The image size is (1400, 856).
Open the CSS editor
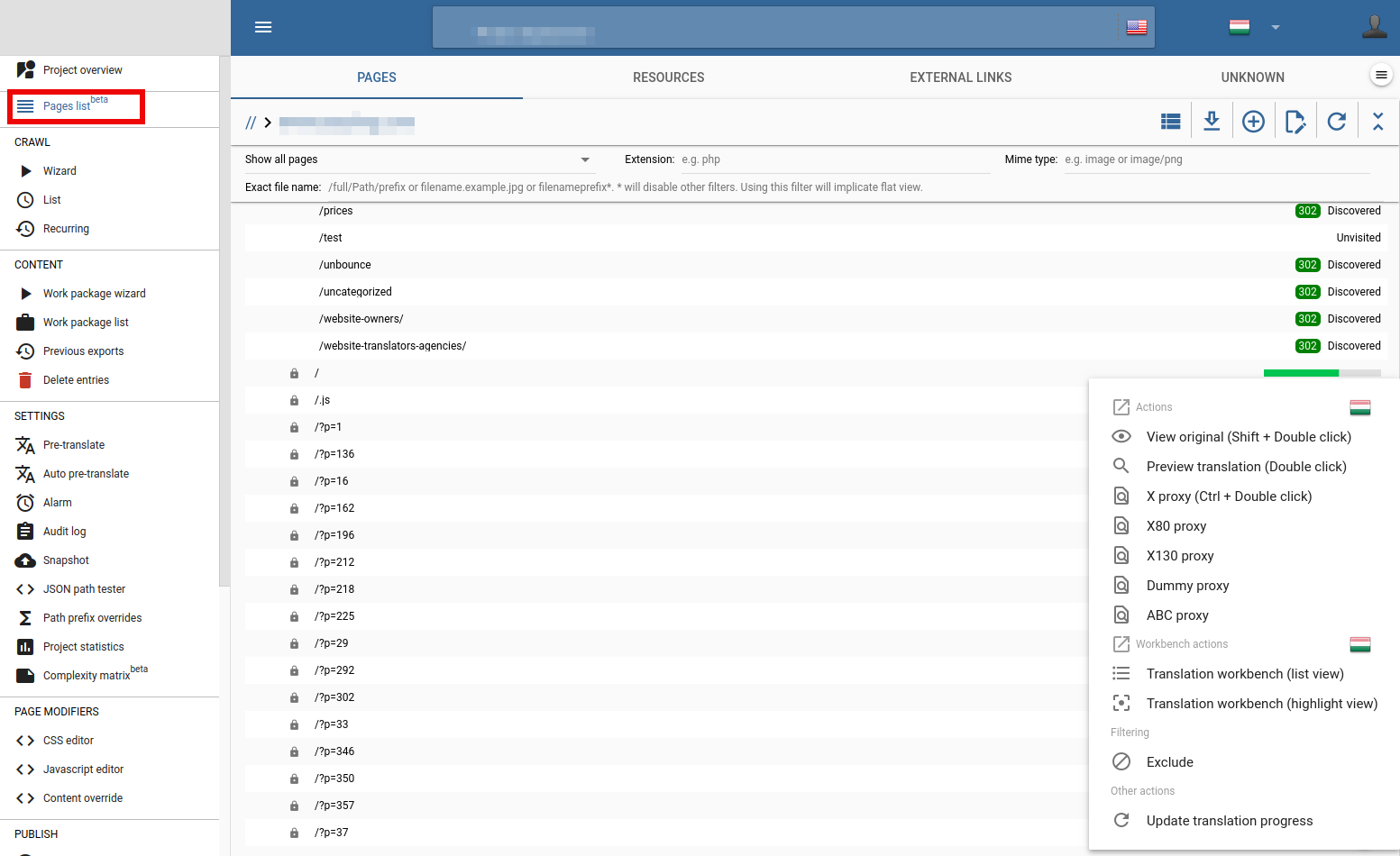pyautogui.click(x=69, y=741)
